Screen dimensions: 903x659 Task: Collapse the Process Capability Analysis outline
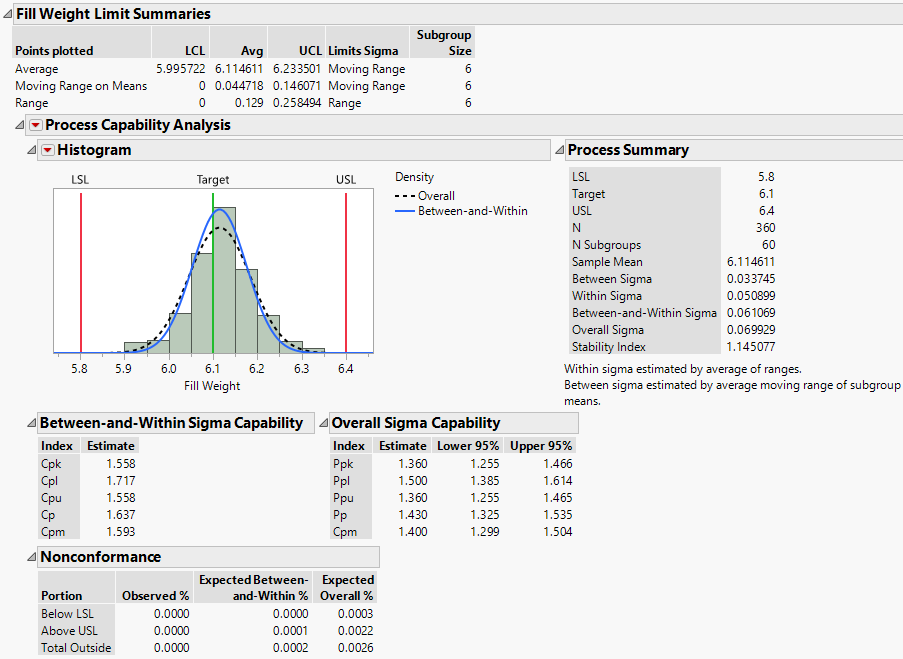tap(21, 126)
